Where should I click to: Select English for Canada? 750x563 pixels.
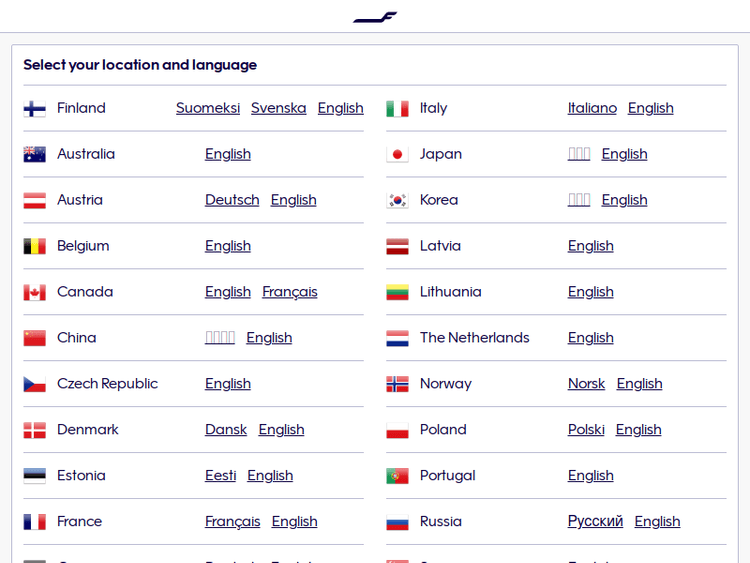(228, 292)
